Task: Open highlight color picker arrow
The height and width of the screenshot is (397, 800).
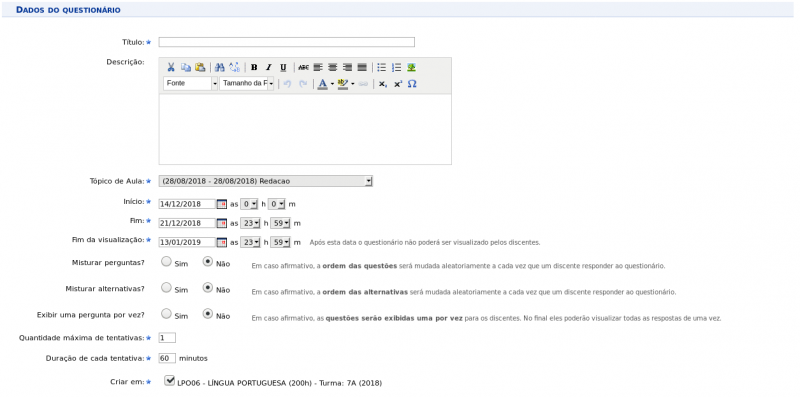Action: (353, 84)
